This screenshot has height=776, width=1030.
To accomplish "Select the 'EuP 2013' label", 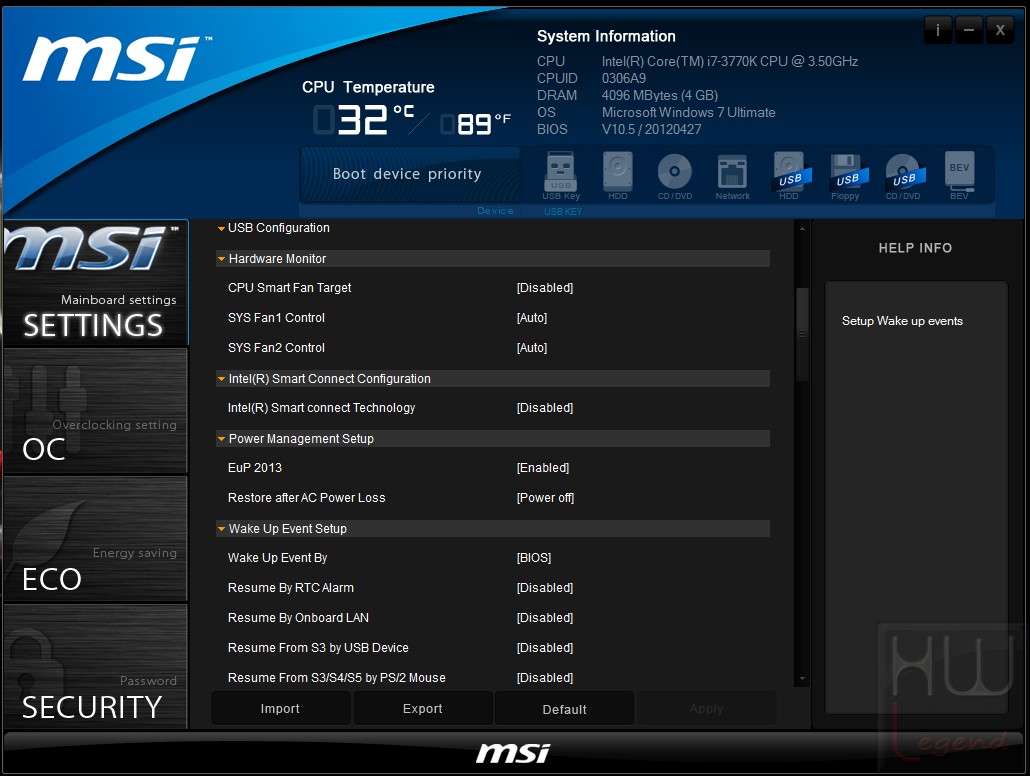I will [255, 468].
